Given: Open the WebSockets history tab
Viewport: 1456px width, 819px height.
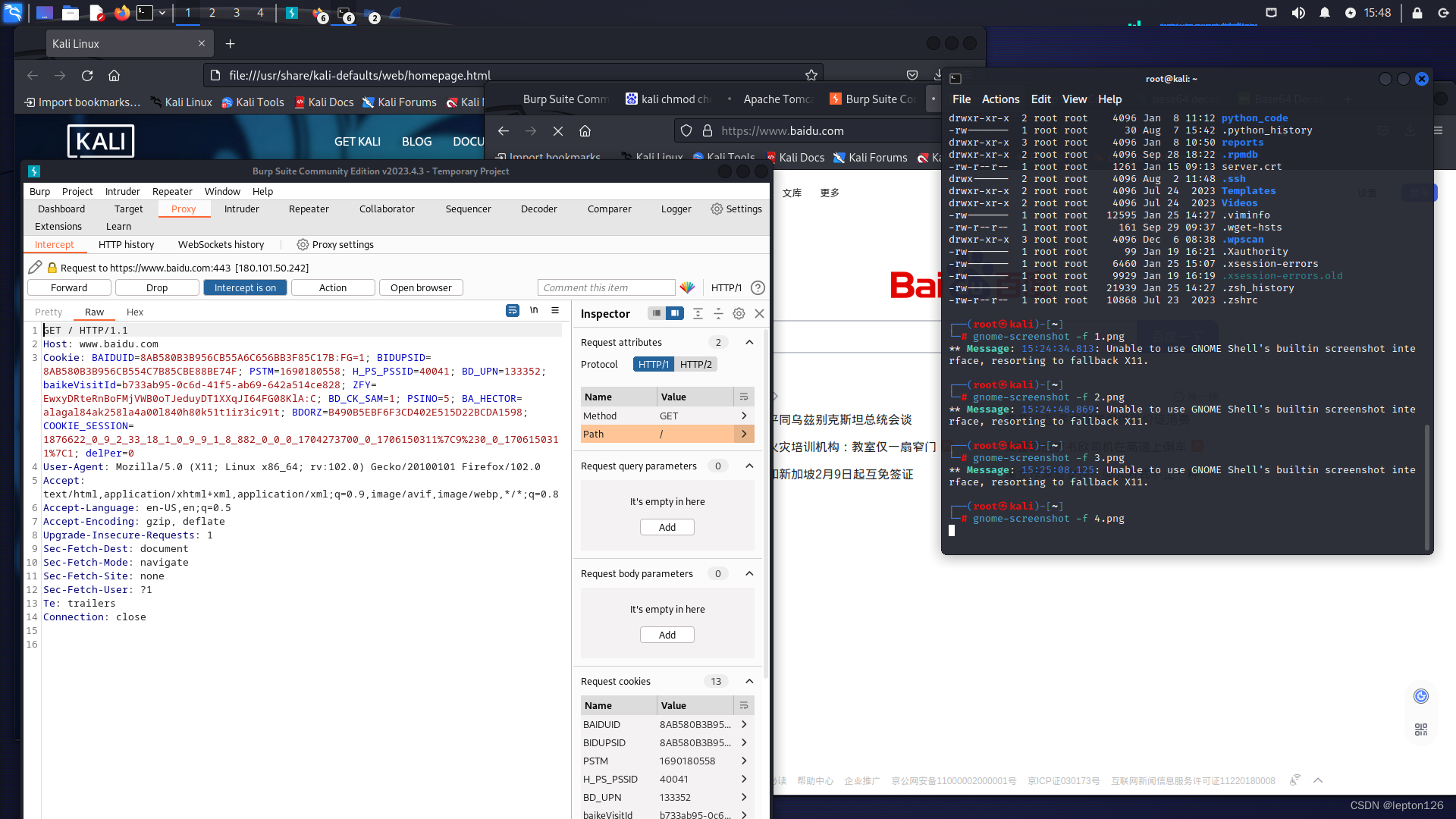Looking at the screenshot, I should pos(221,244).
